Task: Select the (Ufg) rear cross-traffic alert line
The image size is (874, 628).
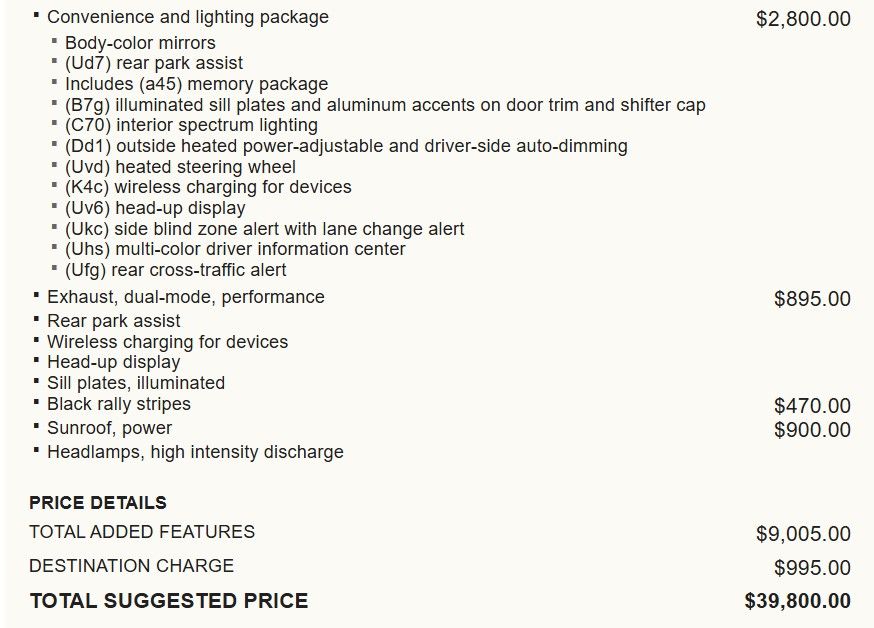Action: pyautogui.click(x=175, y=270)
